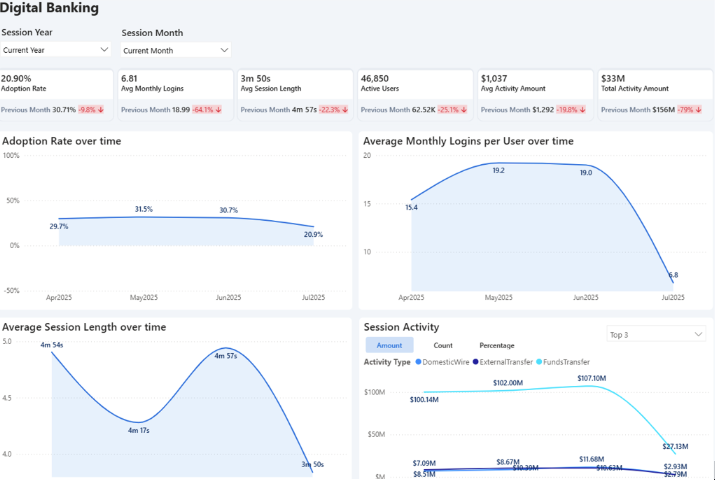Viewport: 715px width, 480px height.
Task: Click the 4m 17s label on Session Length chart
Action: (x=139, y=431)
